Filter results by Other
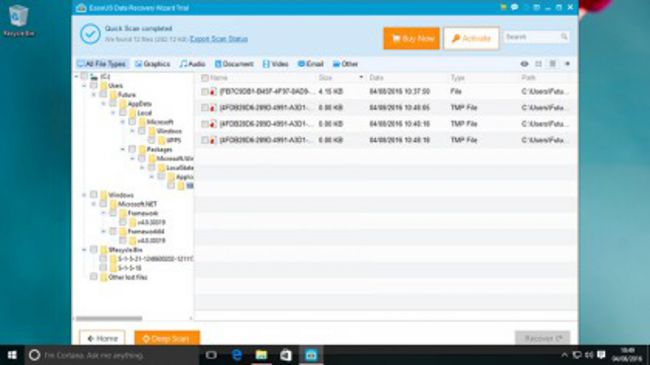The width and height of the screenshot is (650, 365). pyautogui.click(x=345, y=64)
